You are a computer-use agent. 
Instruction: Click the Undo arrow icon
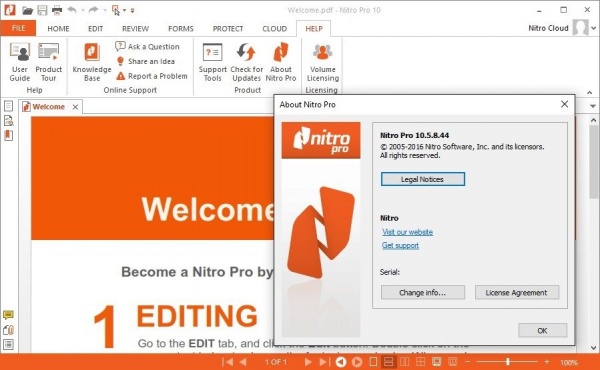(72, 10)
